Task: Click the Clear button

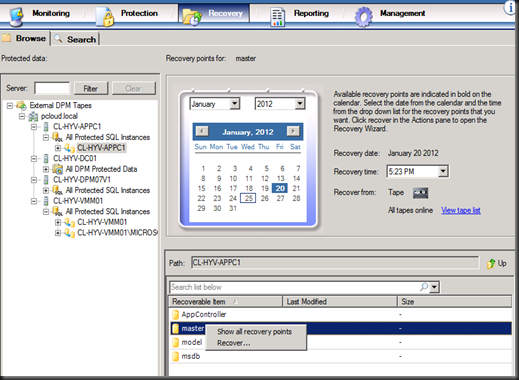Action: (134, 88)
